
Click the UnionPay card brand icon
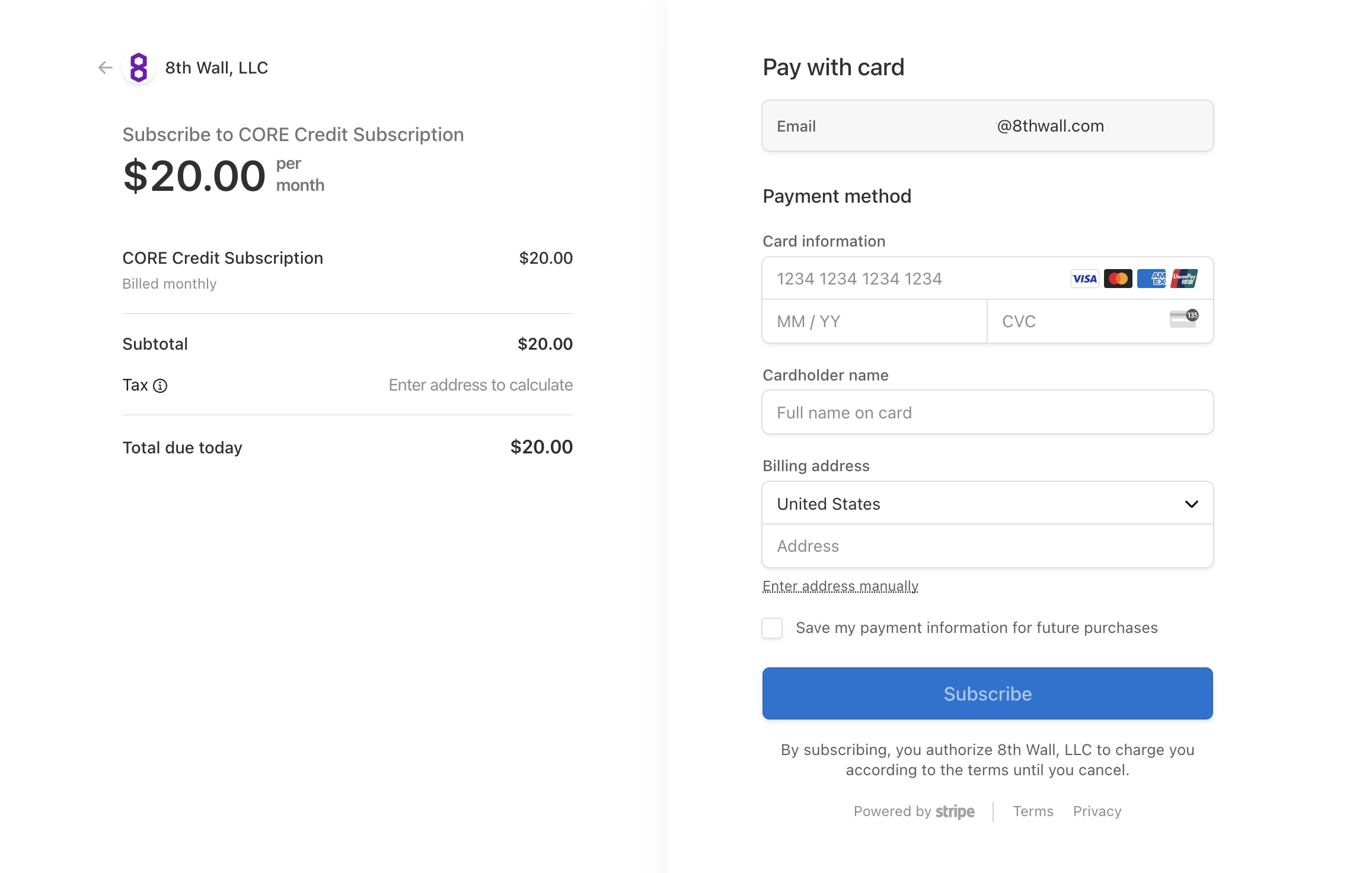click(1186, 279)
